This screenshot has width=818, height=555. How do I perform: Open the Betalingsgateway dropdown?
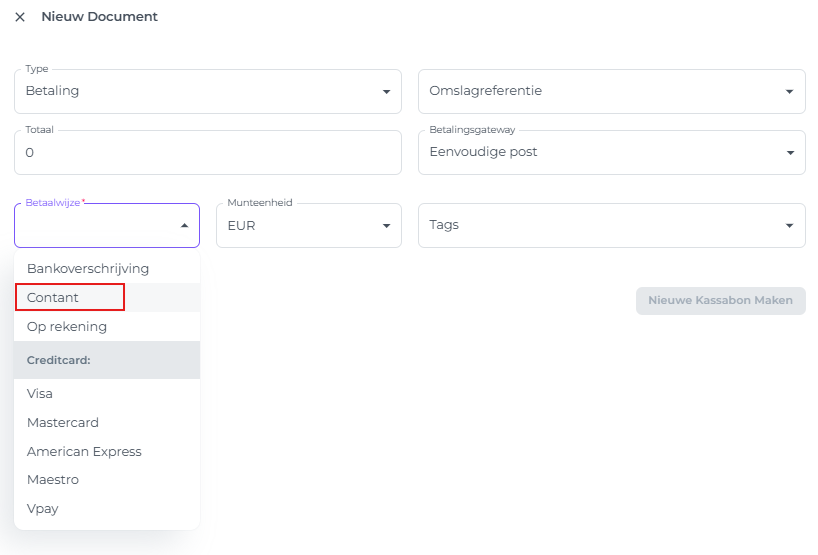coord(610,152)
